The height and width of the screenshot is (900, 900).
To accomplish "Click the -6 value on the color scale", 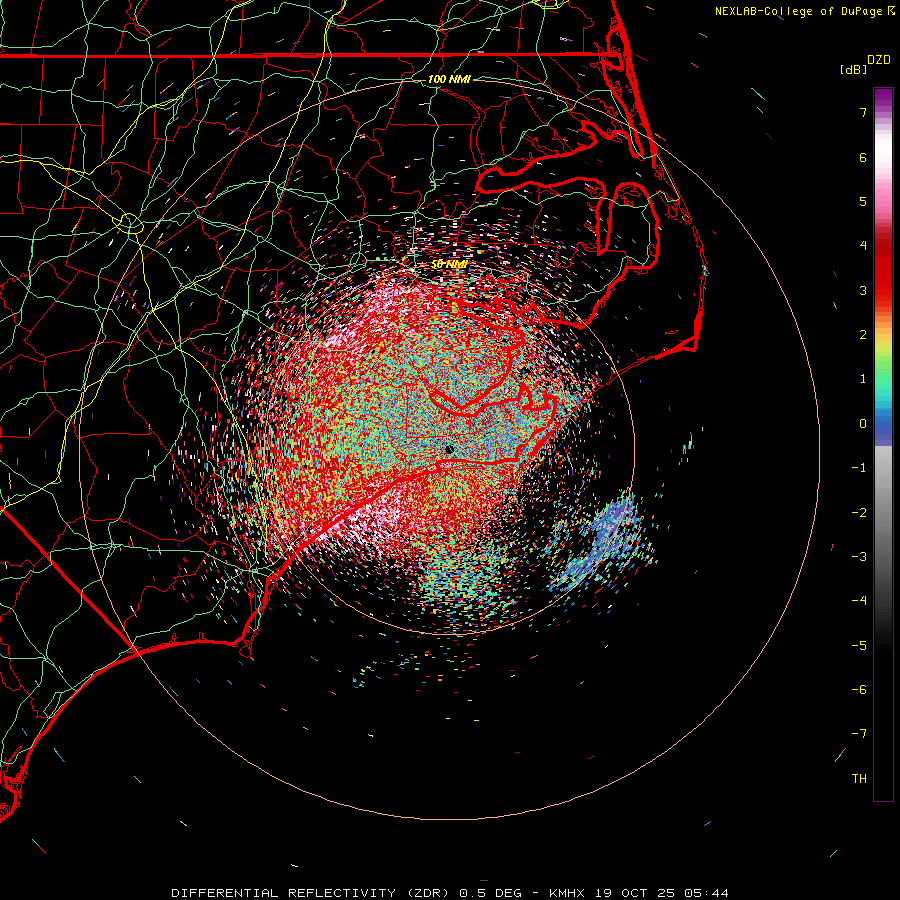I will pos(859,690).
